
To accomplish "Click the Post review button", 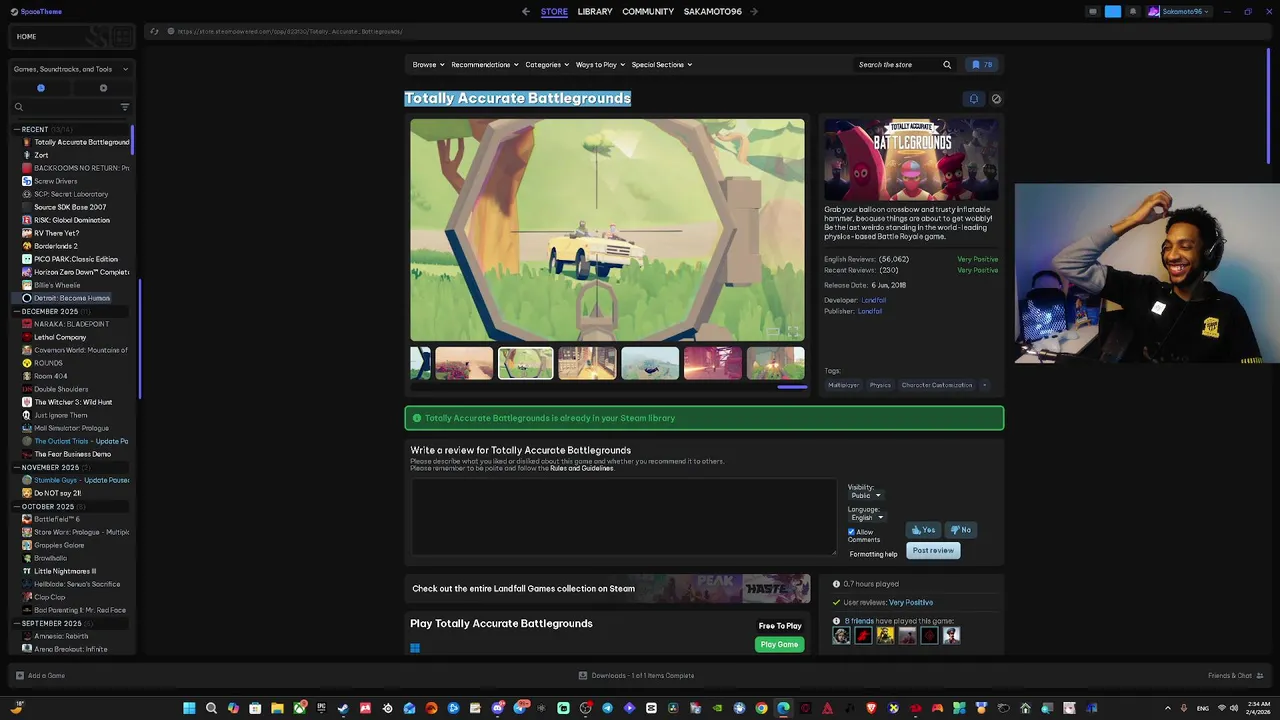I will point(933,550).
